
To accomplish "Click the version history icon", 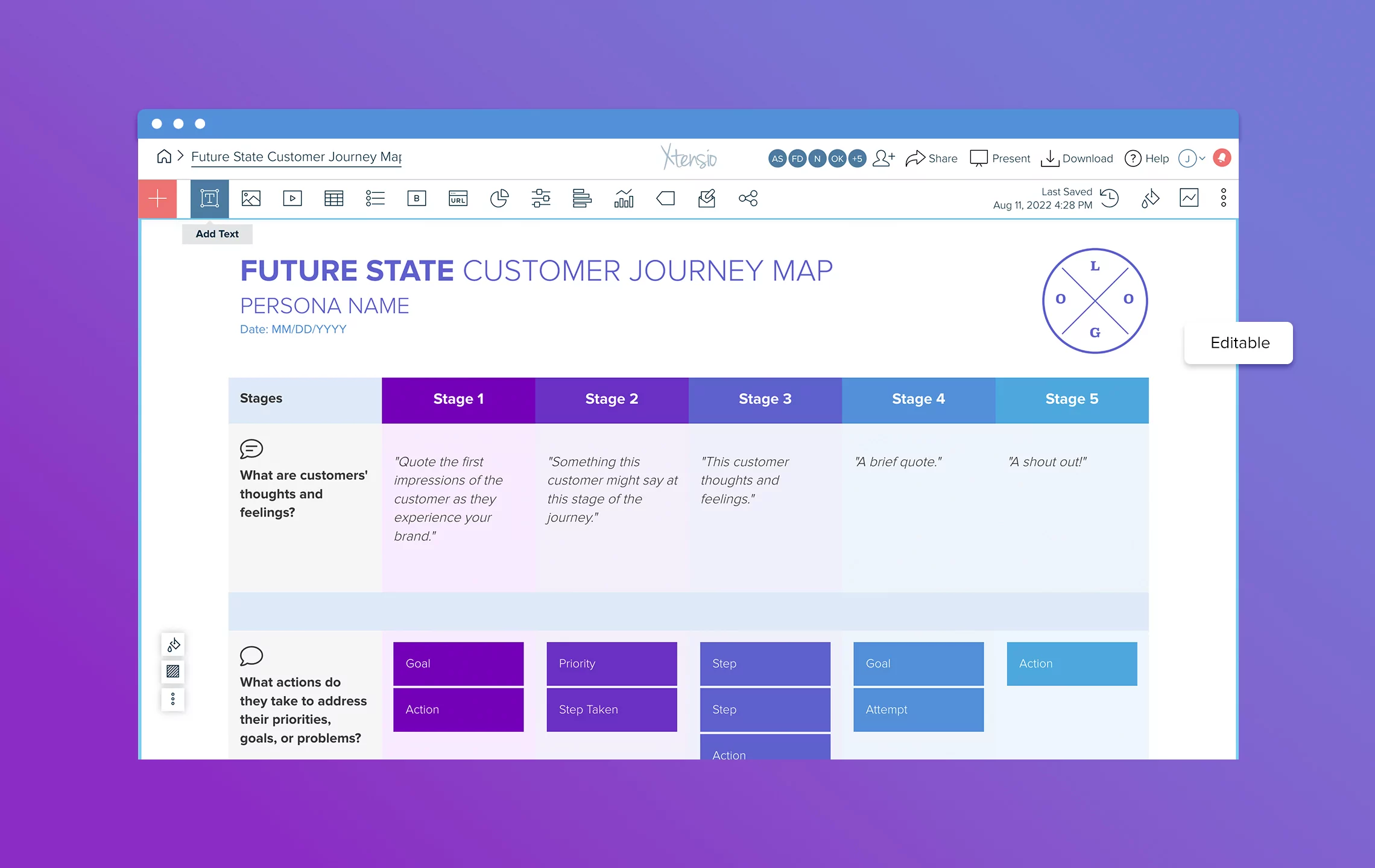I will pyautogui.click(x=1110, y=198).
